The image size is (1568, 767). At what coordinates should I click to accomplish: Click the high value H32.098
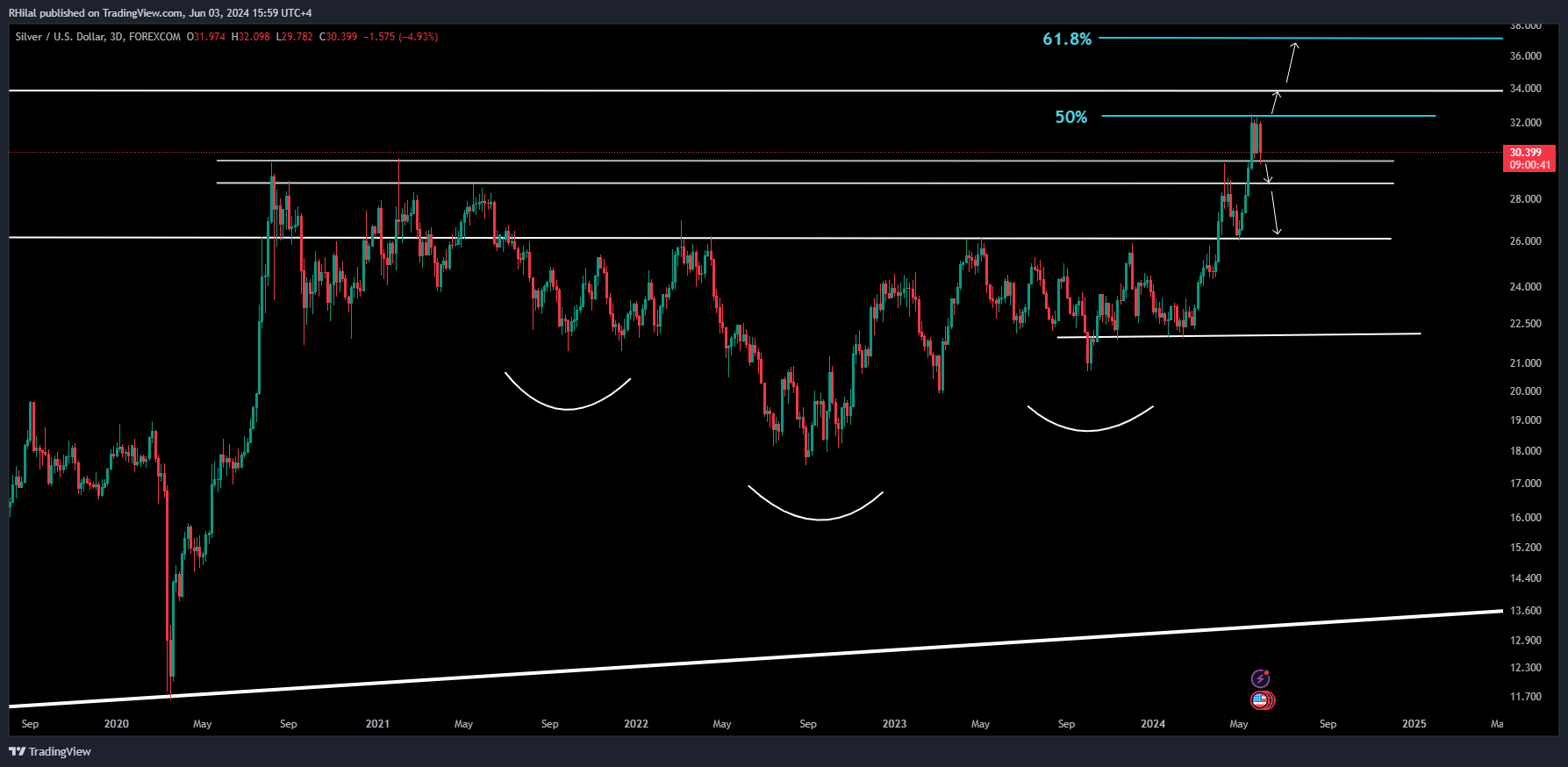point(251,37)
